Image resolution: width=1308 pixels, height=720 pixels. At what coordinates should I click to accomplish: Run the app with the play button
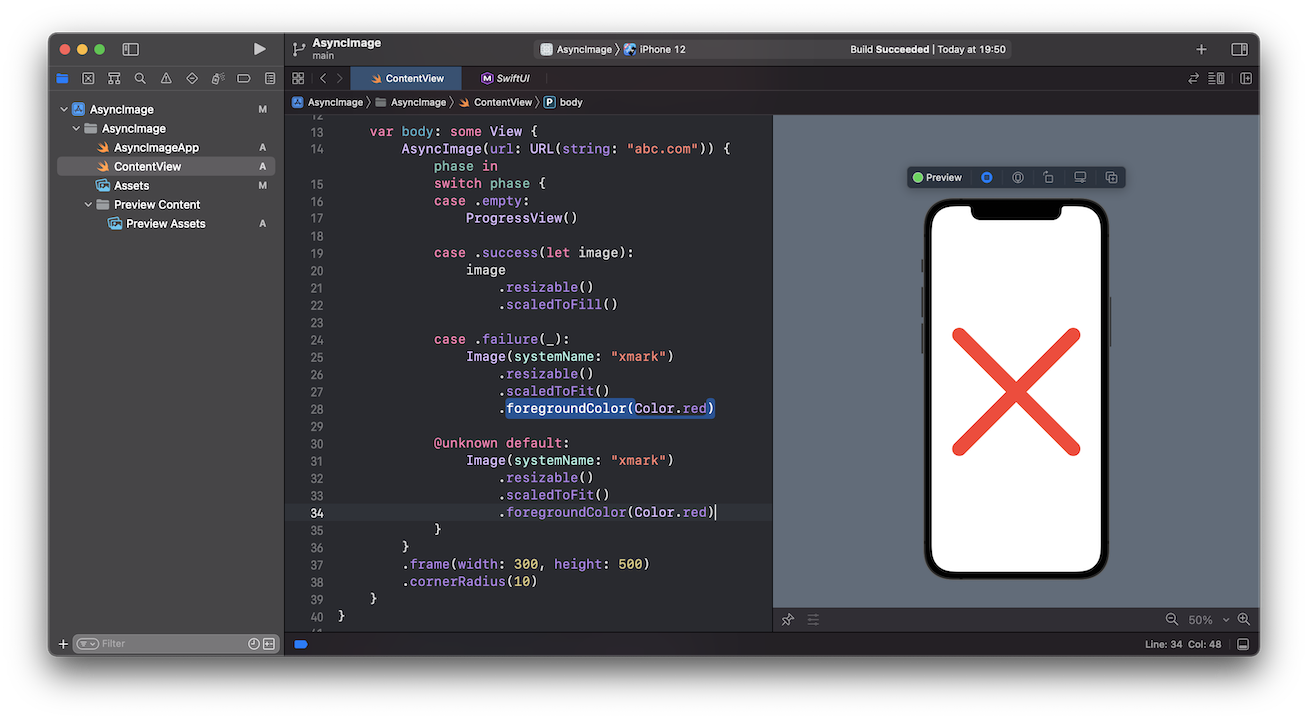260,49
